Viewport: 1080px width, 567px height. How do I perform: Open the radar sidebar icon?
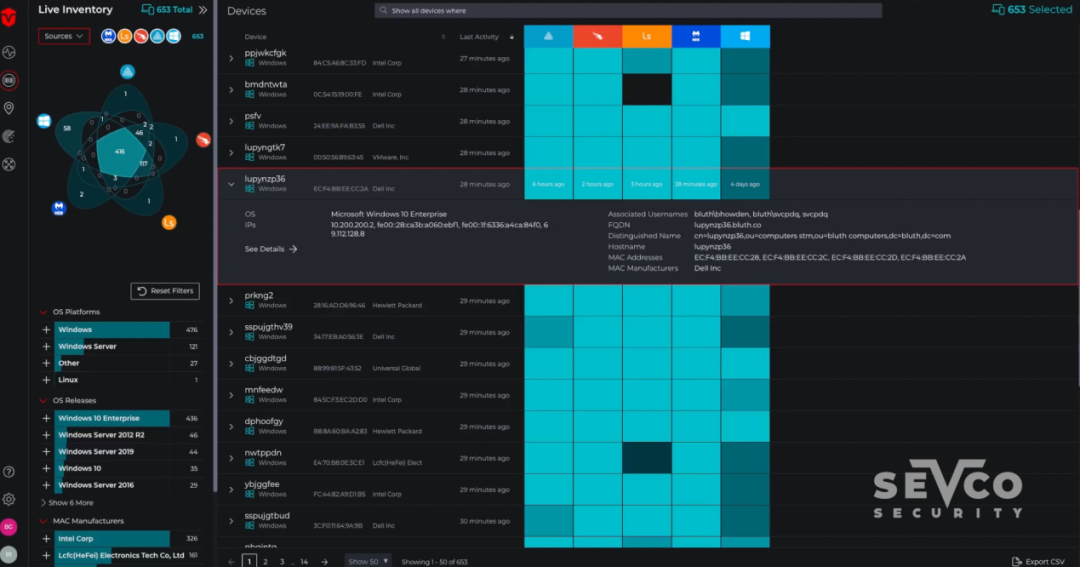pyautogui.click(x=9, y=136)
